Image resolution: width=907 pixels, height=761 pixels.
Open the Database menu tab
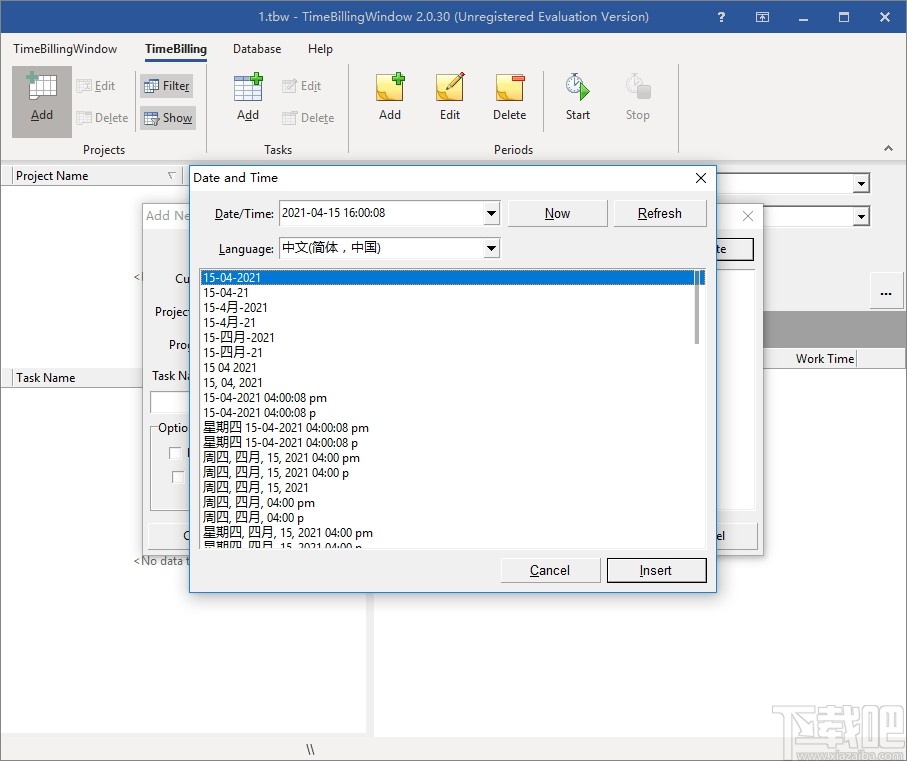point(257,49)
